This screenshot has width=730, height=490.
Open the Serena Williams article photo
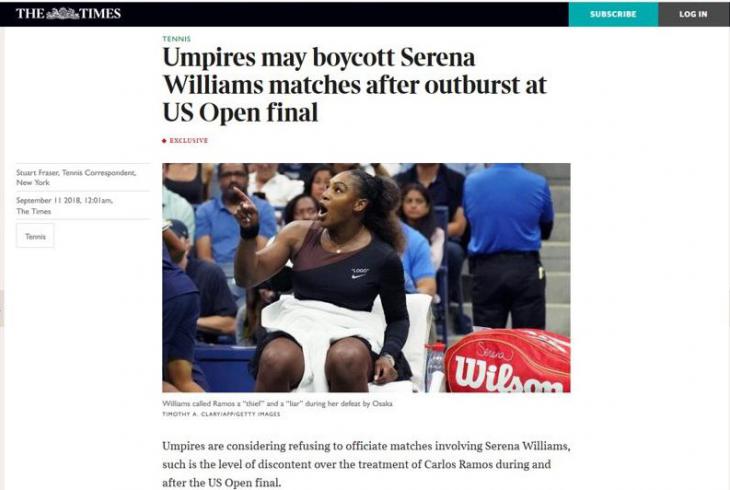pos(366,278)
